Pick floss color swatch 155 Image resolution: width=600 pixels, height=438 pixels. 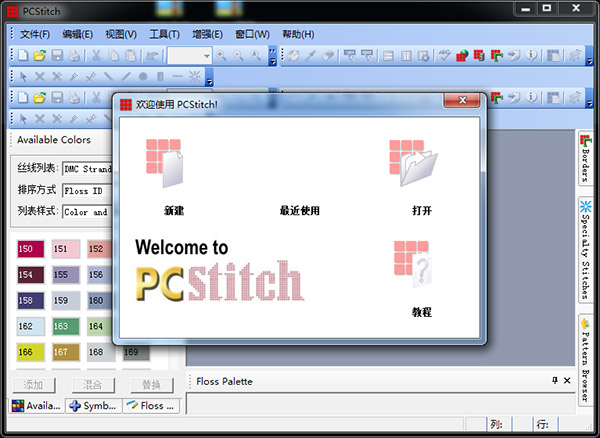(66, 275)
